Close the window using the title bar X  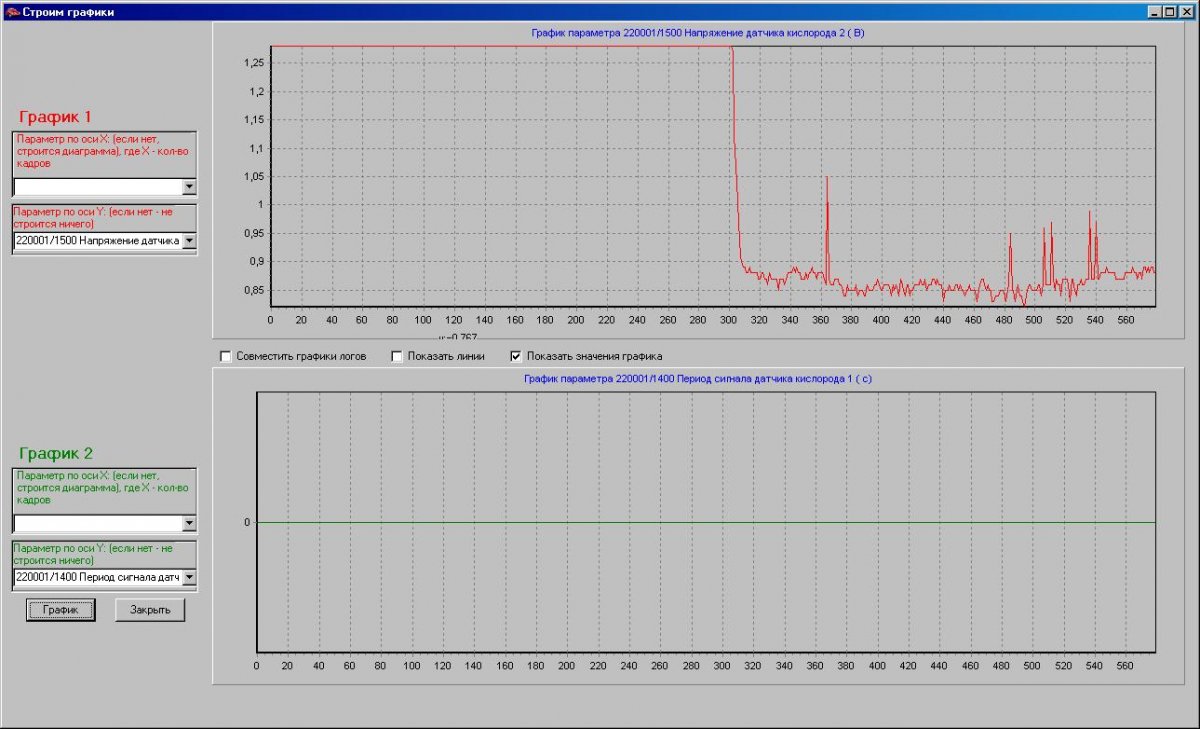1187,12
